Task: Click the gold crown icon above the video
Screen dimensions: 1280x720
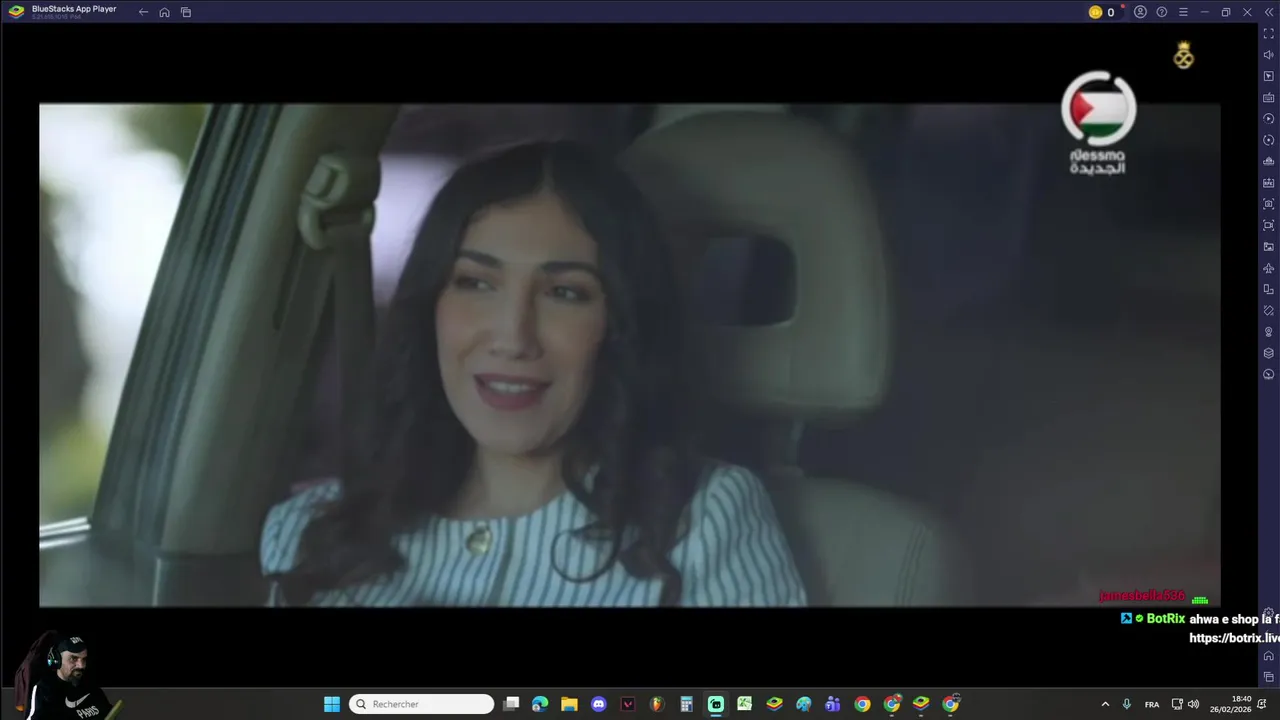Action: tap(1184, 56)
